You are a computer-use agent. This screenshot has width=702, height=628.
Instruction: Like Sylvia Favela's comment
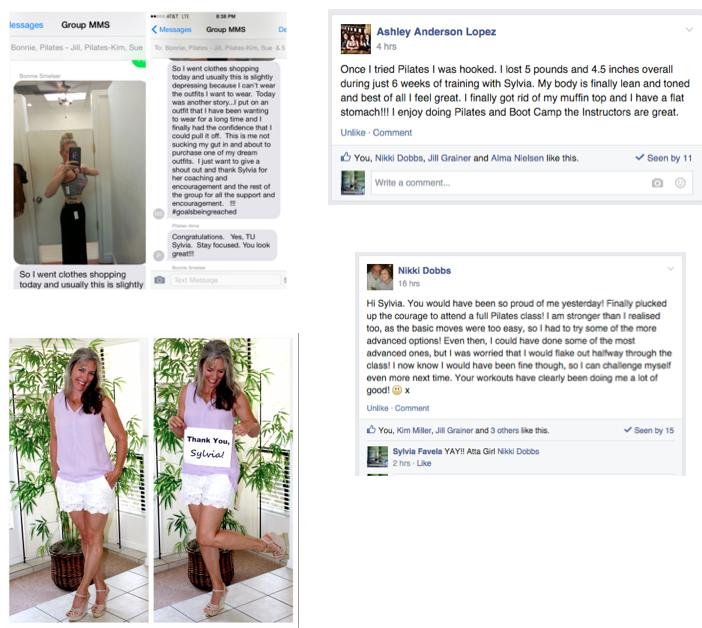(424, 463)
